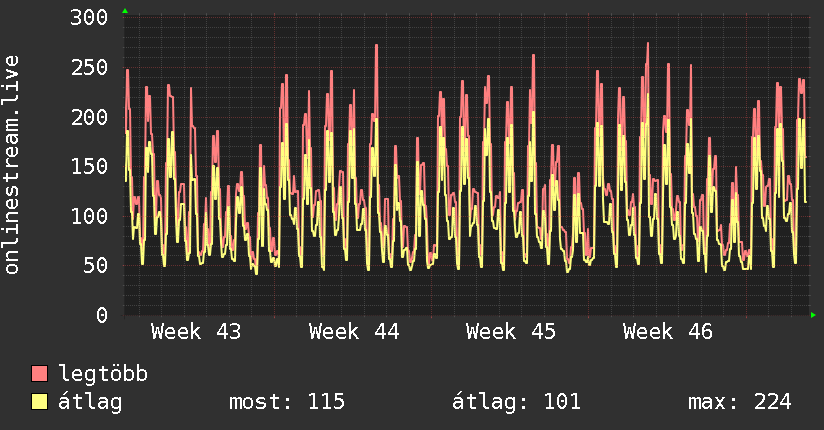Click the onlinestream.live vertical axis title
This screenshot has height=430, width=824.
point(12,165)
